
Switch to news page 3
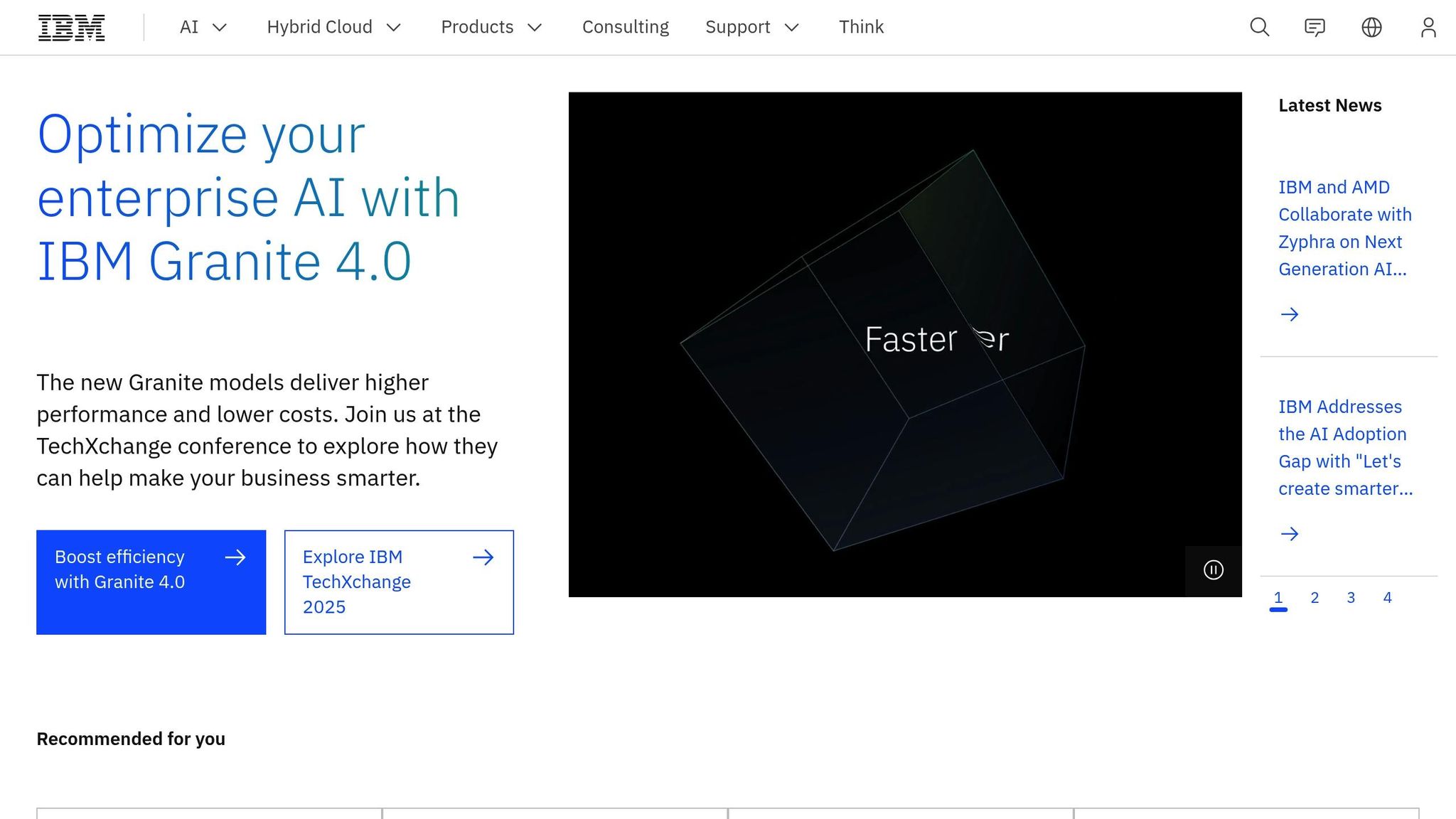pos(1351,598)
